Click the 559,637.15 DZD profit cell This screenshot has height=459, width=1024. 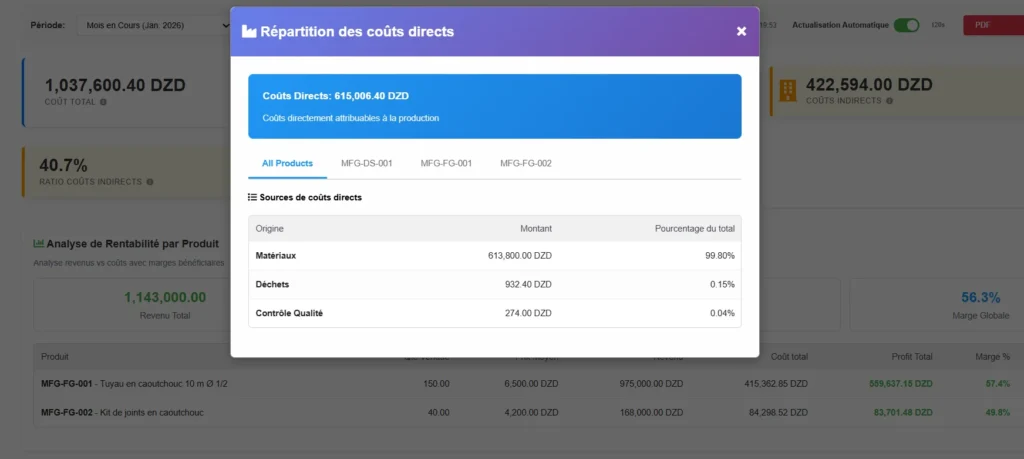pyautogui.click(x=901, y=384)
